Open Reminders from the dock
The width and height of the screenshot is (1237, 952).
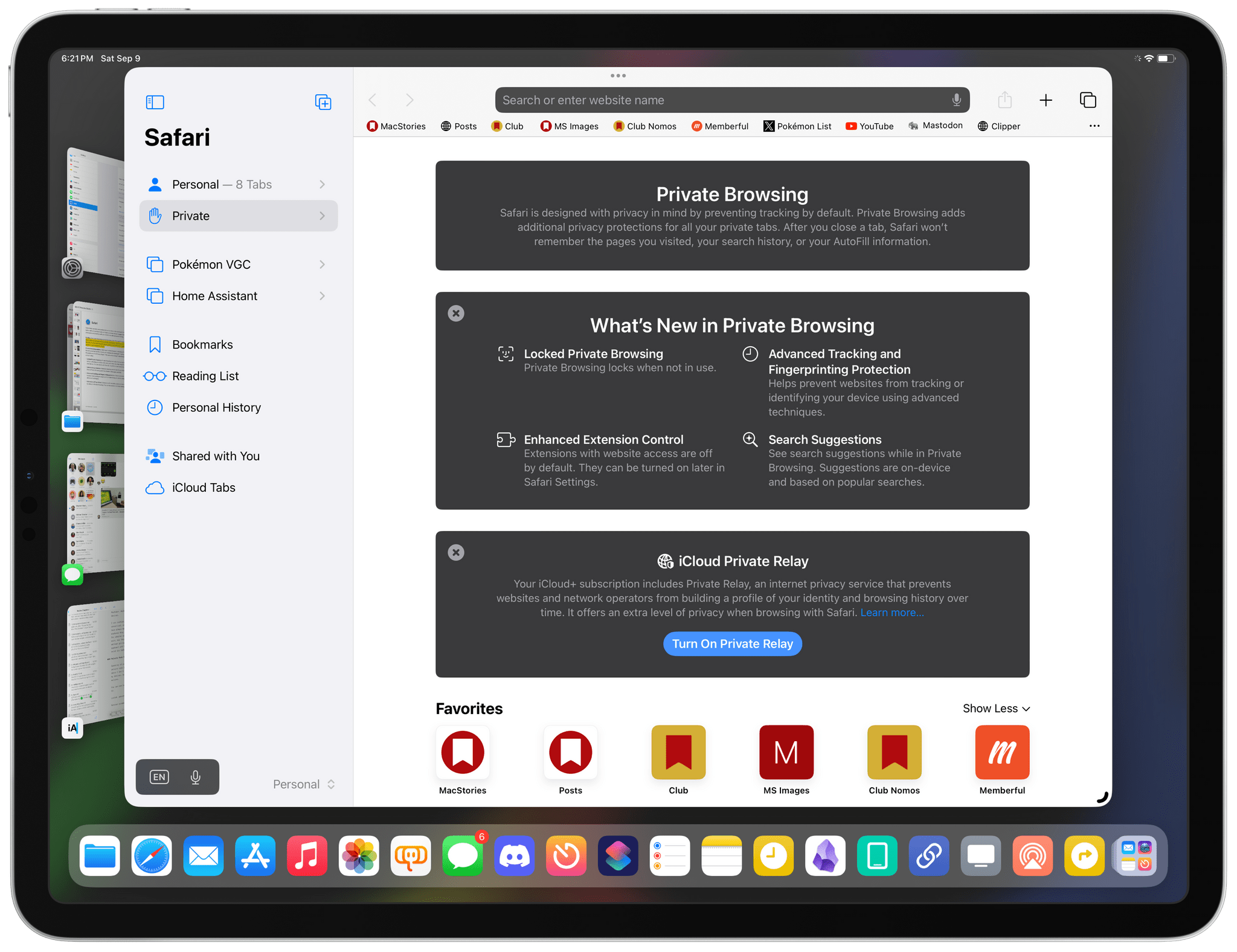[x=670, y=855]
